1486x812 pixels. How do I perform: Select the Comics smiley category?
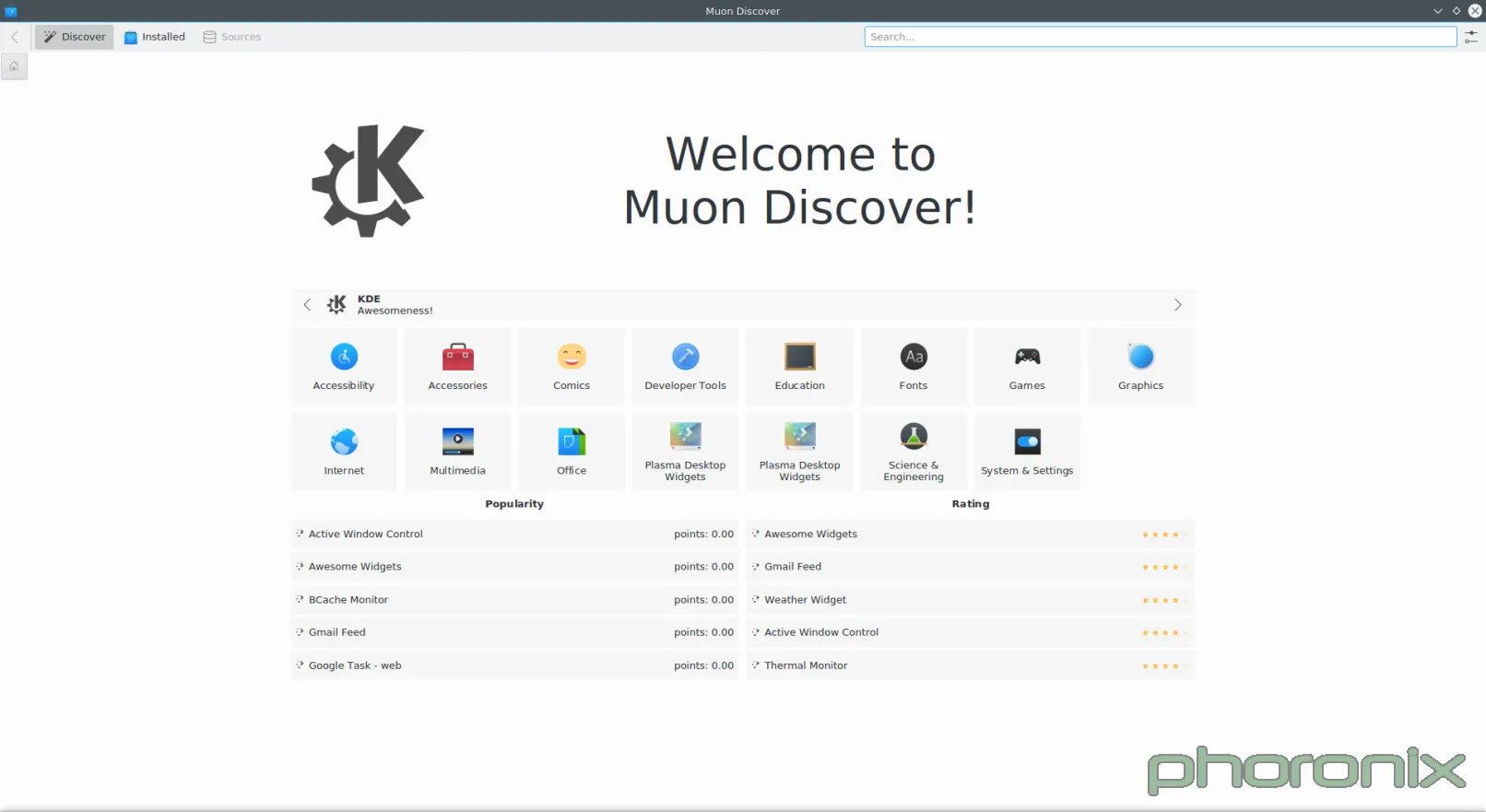tap(572, 366)
